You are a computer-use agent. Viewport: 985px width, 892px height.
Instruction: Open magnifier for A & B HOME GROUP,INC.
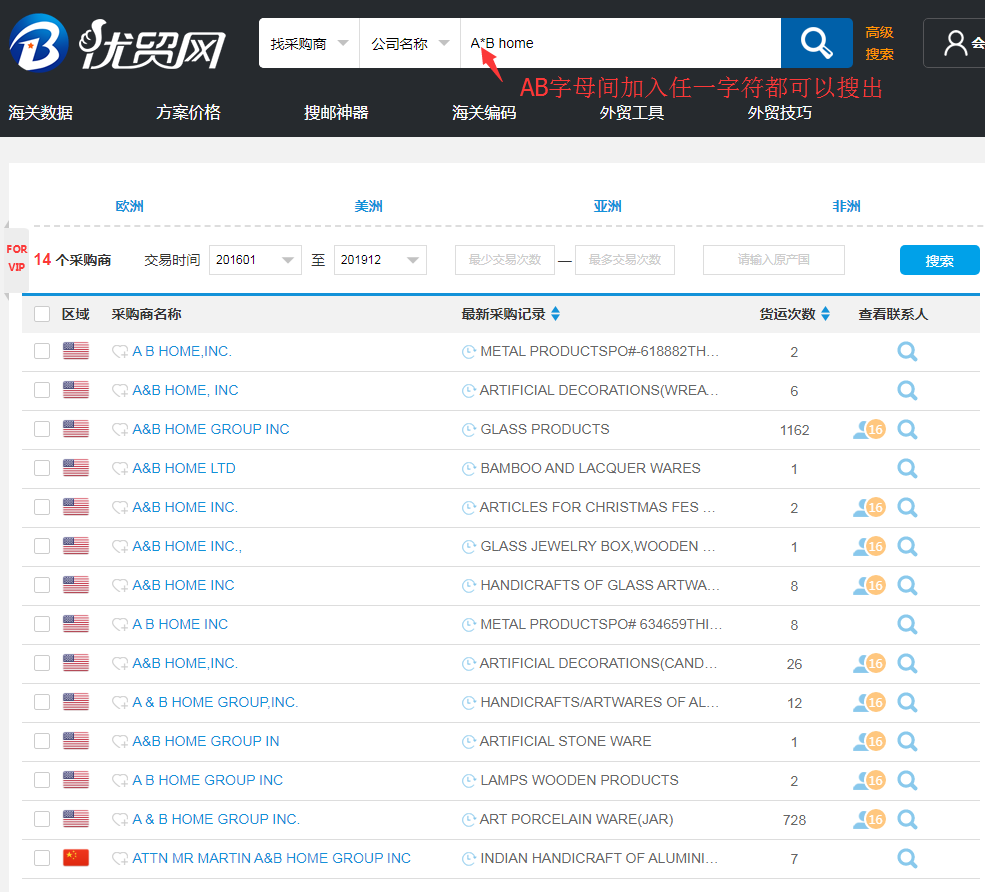[x=907, y=702]
